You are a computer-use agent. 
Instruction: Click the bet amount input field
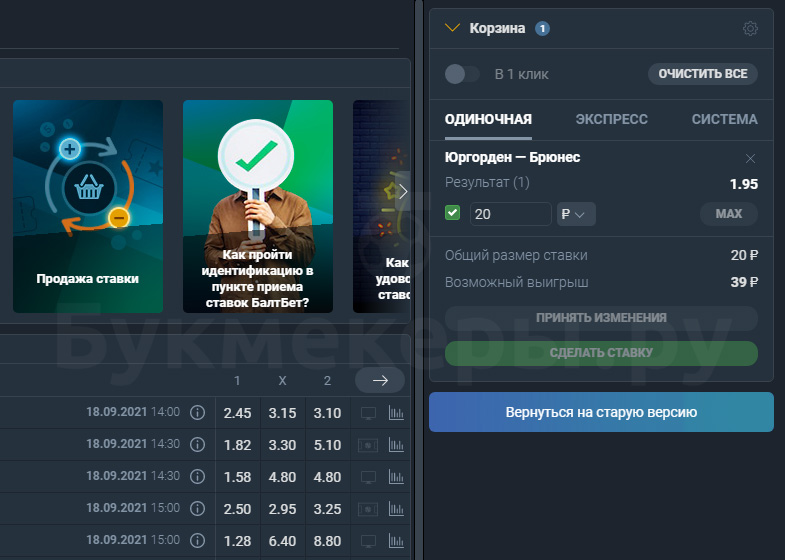click(x=509, y=214)
